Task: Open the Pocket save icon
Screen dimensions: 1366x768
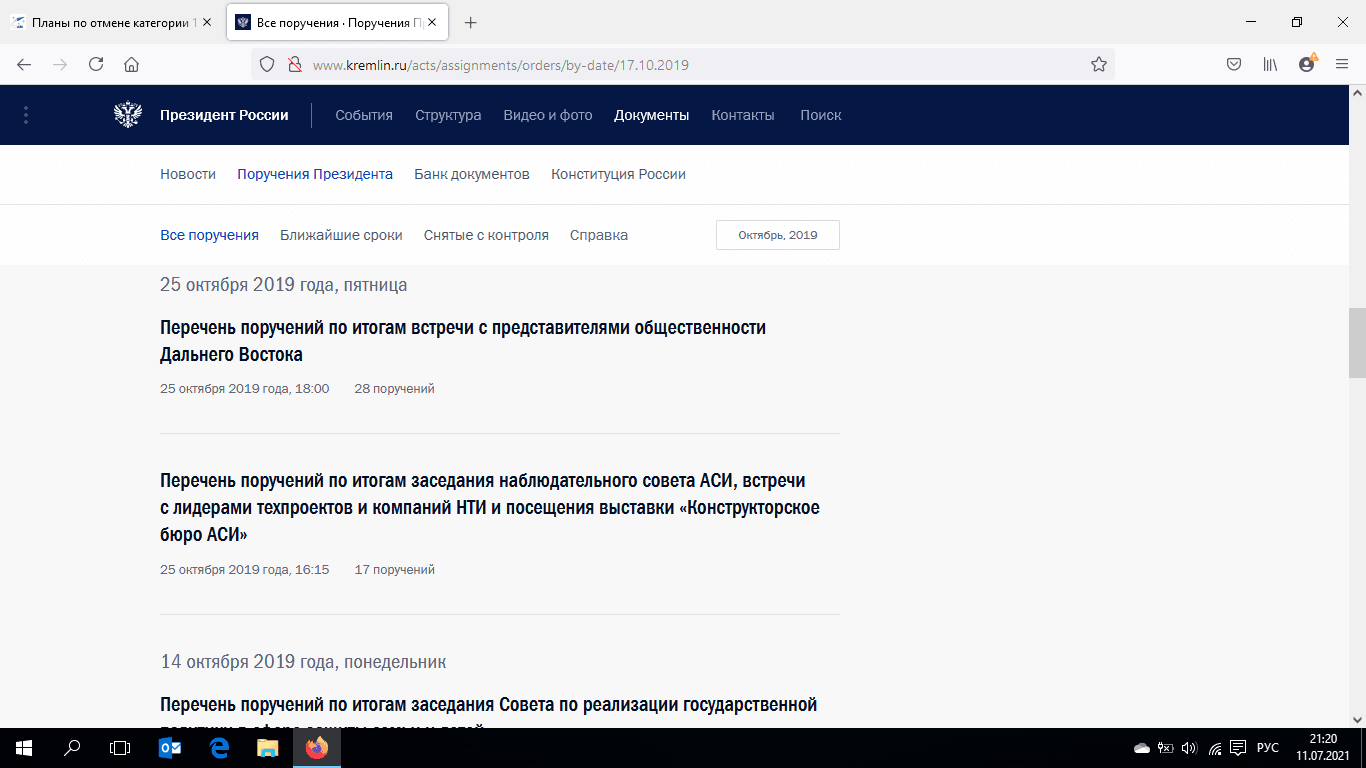Action: click(1234, 64)
